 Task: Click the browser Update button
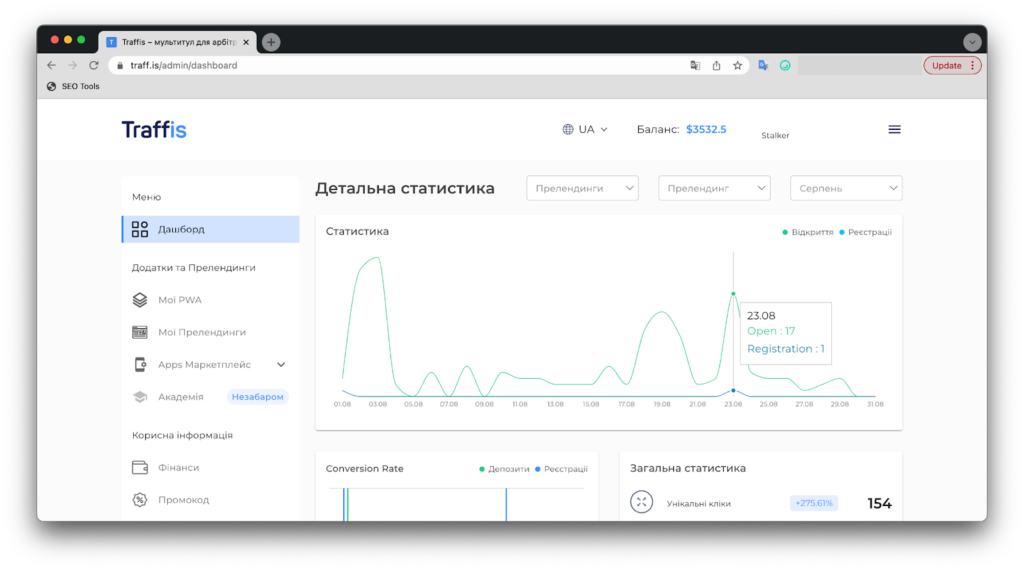(x=951, y=66)
